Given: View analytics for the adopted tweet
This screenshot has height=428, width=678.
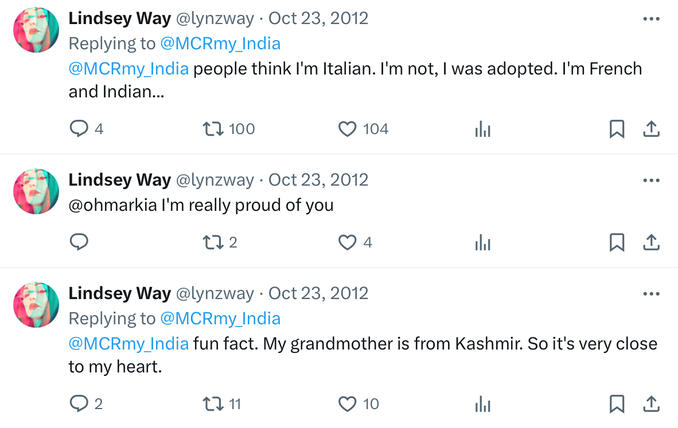Looking at the screenshot, I should (483, 129).
